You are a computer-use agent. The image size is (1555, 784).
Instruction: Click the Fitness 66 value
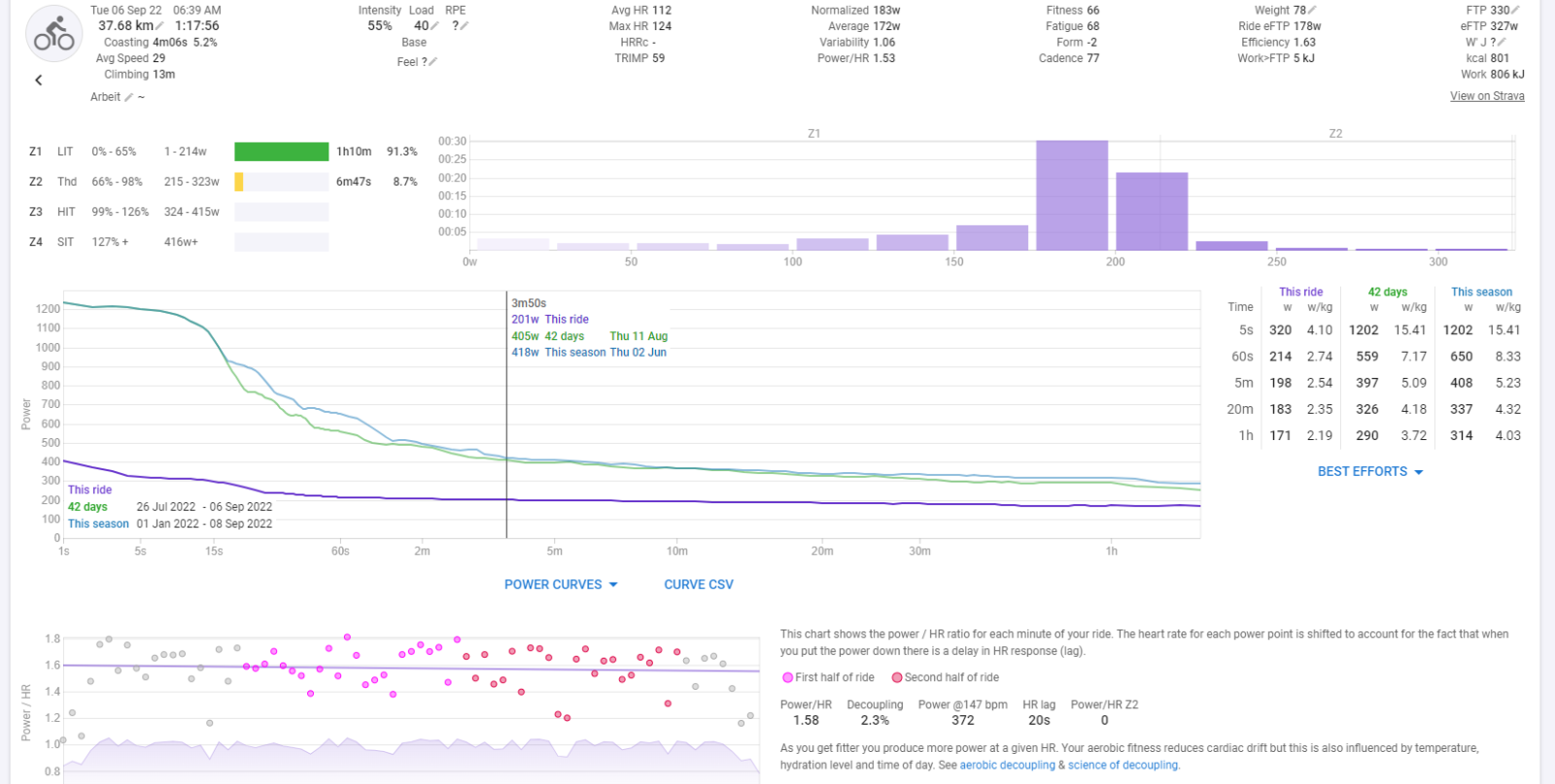[1093, 11]
